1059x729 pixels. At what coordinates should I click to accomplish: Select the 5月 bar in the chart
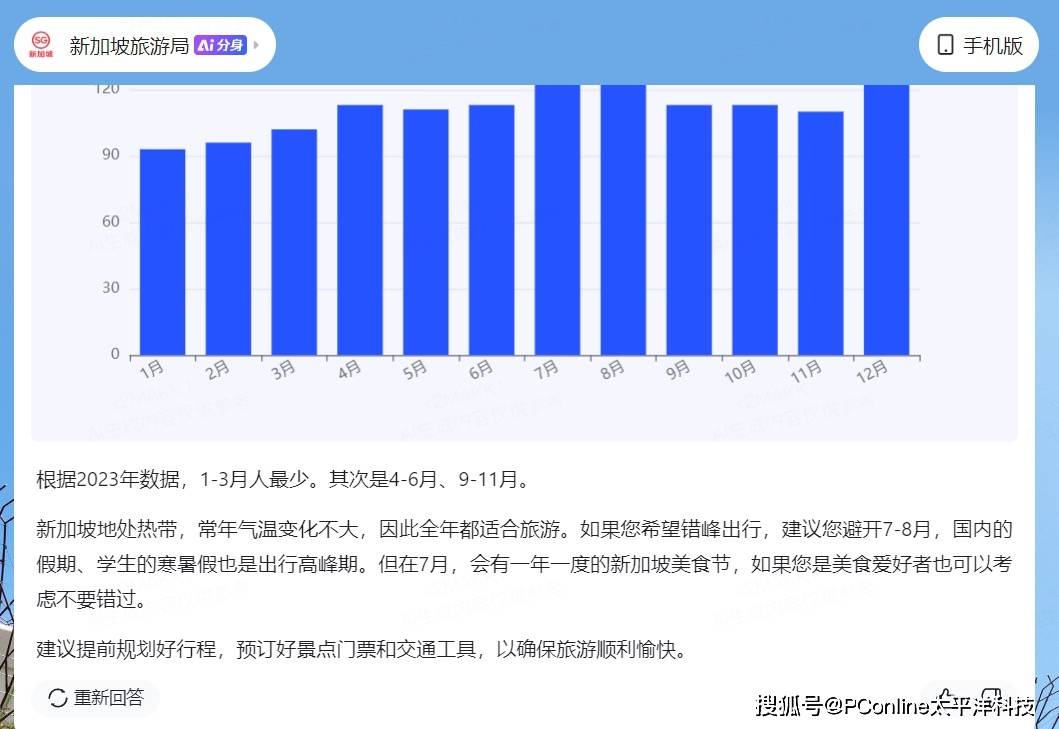click(425, 232)
